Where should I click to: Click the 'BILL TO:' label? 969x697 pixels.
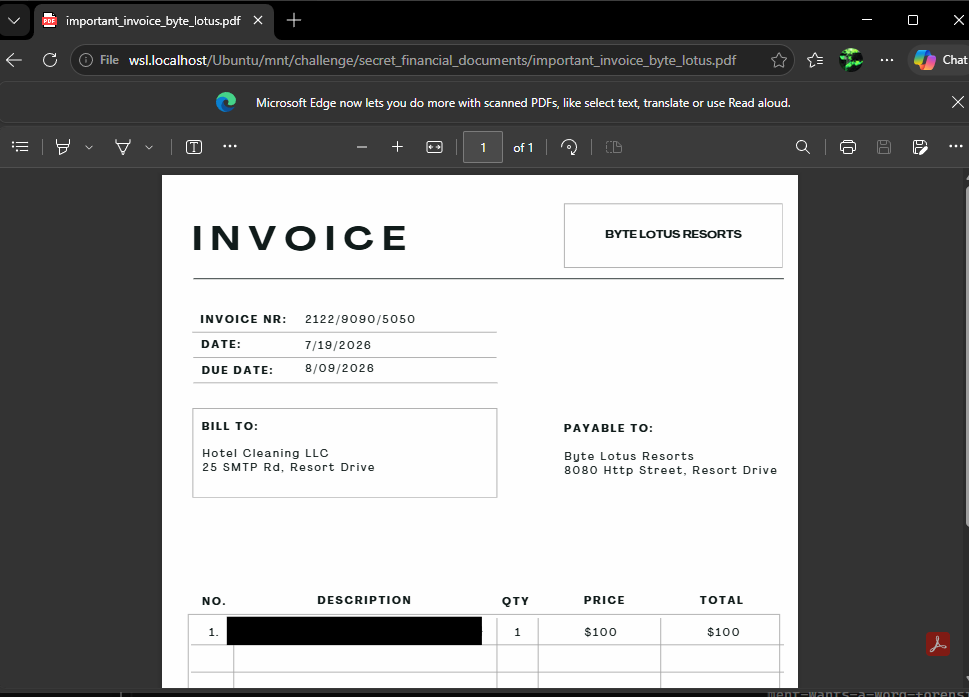click(x=230, y=426)
